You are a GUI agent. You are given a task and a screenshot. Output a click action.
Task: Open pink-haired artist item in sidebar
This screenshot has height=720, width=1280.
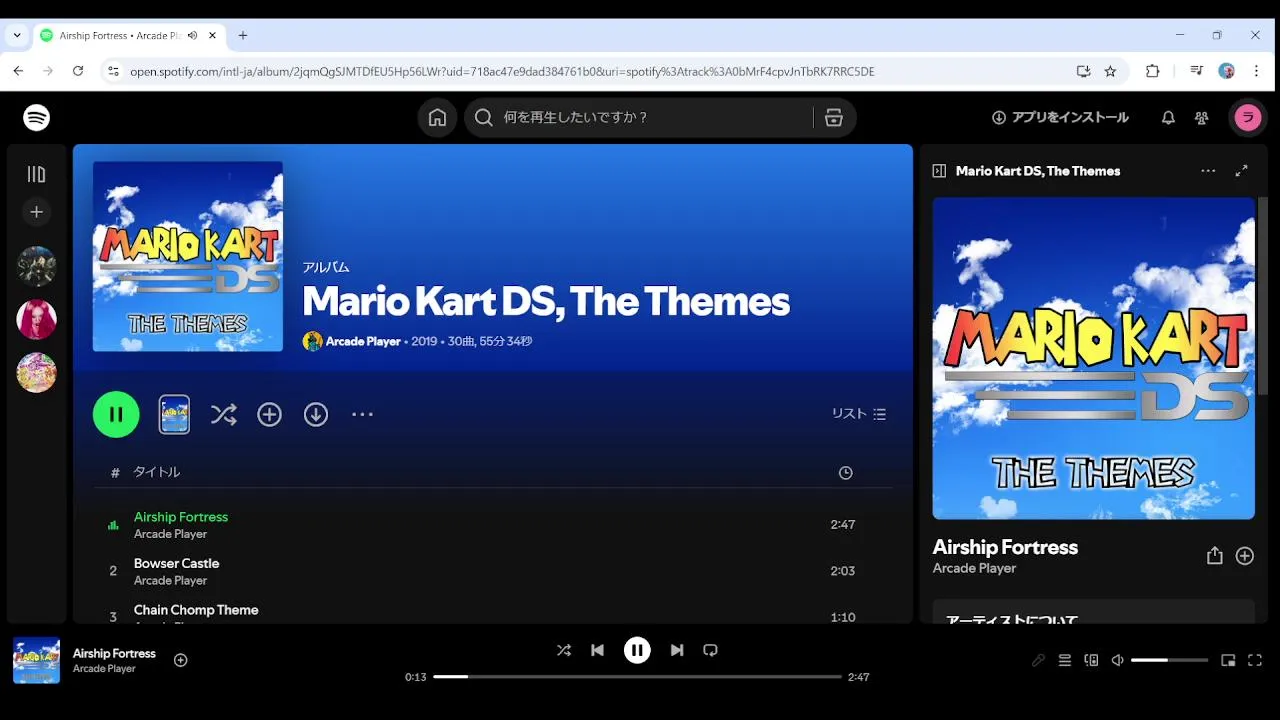[37, 319]
